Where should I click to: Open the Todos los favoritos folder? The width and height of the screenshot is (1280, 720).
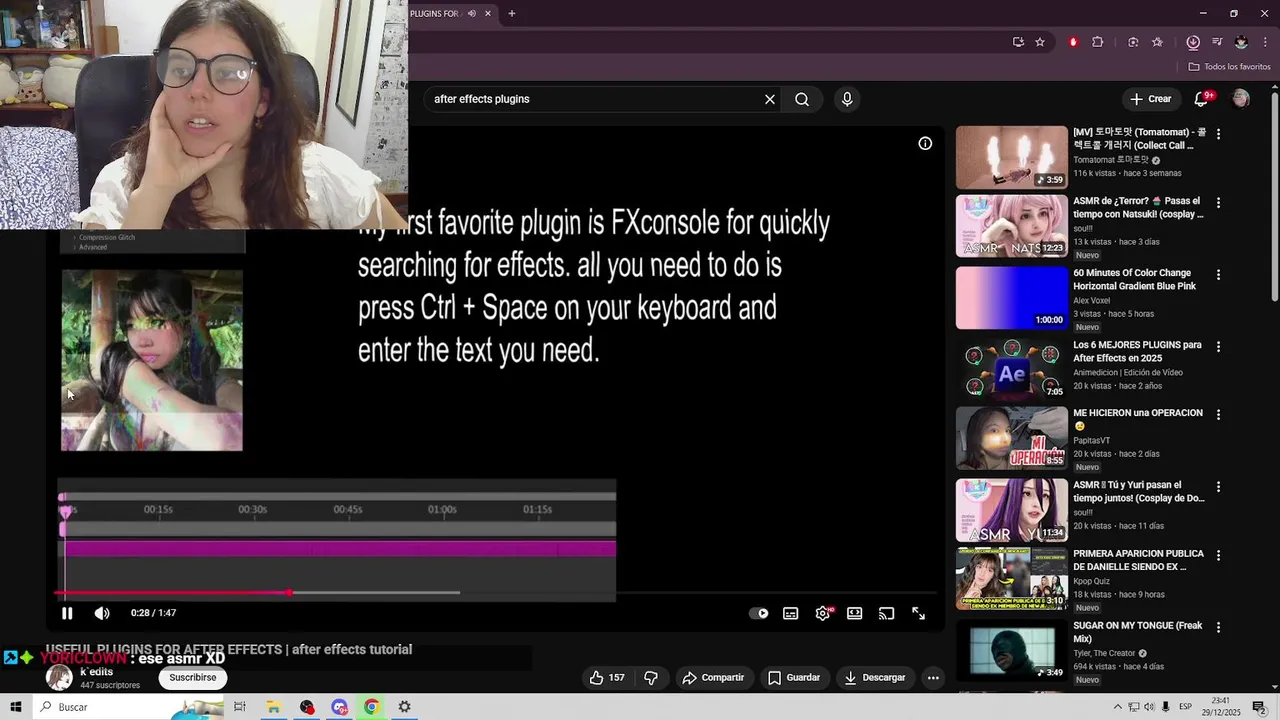[1230, 67]
